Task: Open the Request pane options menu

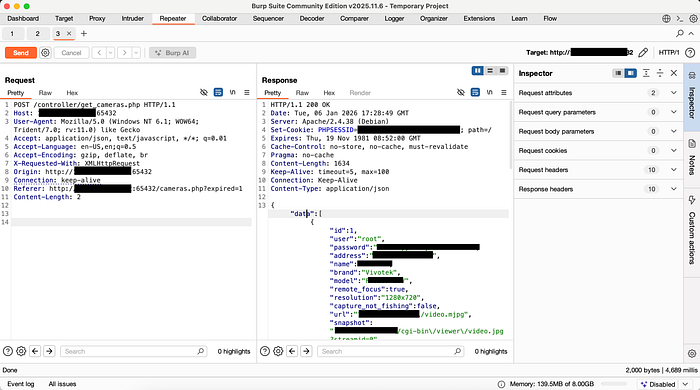Action: click(x=246, y=92)
